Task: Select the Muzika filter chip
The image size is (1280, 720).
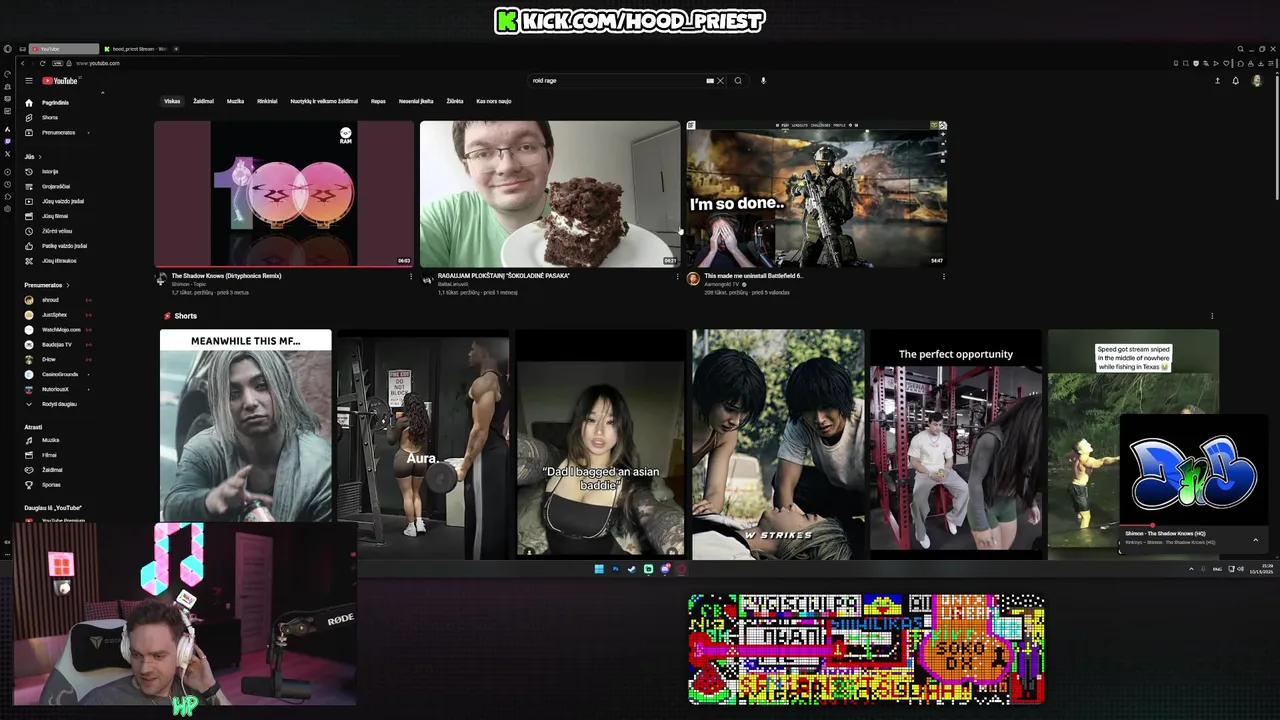Action: (235, 101)
